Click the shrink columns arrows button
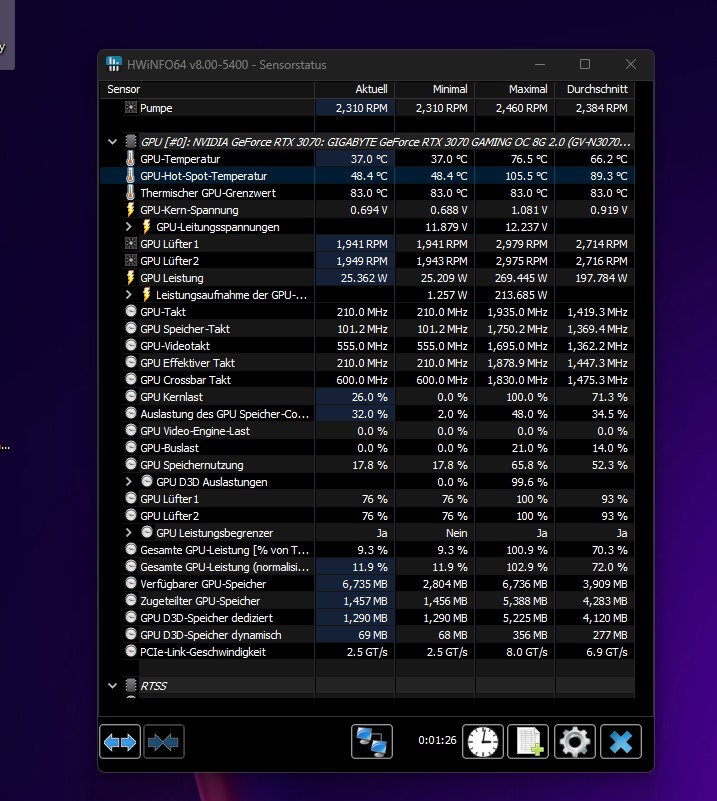This screenshot has width=717, height=801. coord(163,741)
